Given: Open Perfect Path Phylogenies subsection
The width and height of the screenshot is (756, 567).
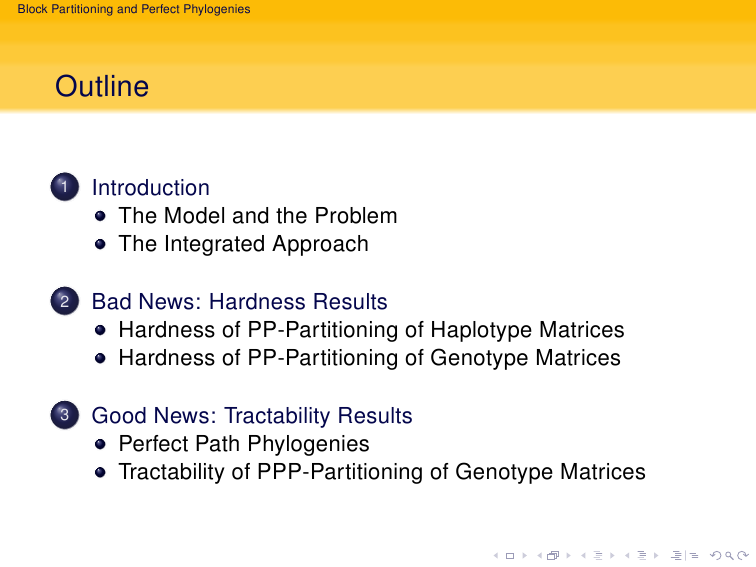Looking at the screenshot, I should coord(244,444).
